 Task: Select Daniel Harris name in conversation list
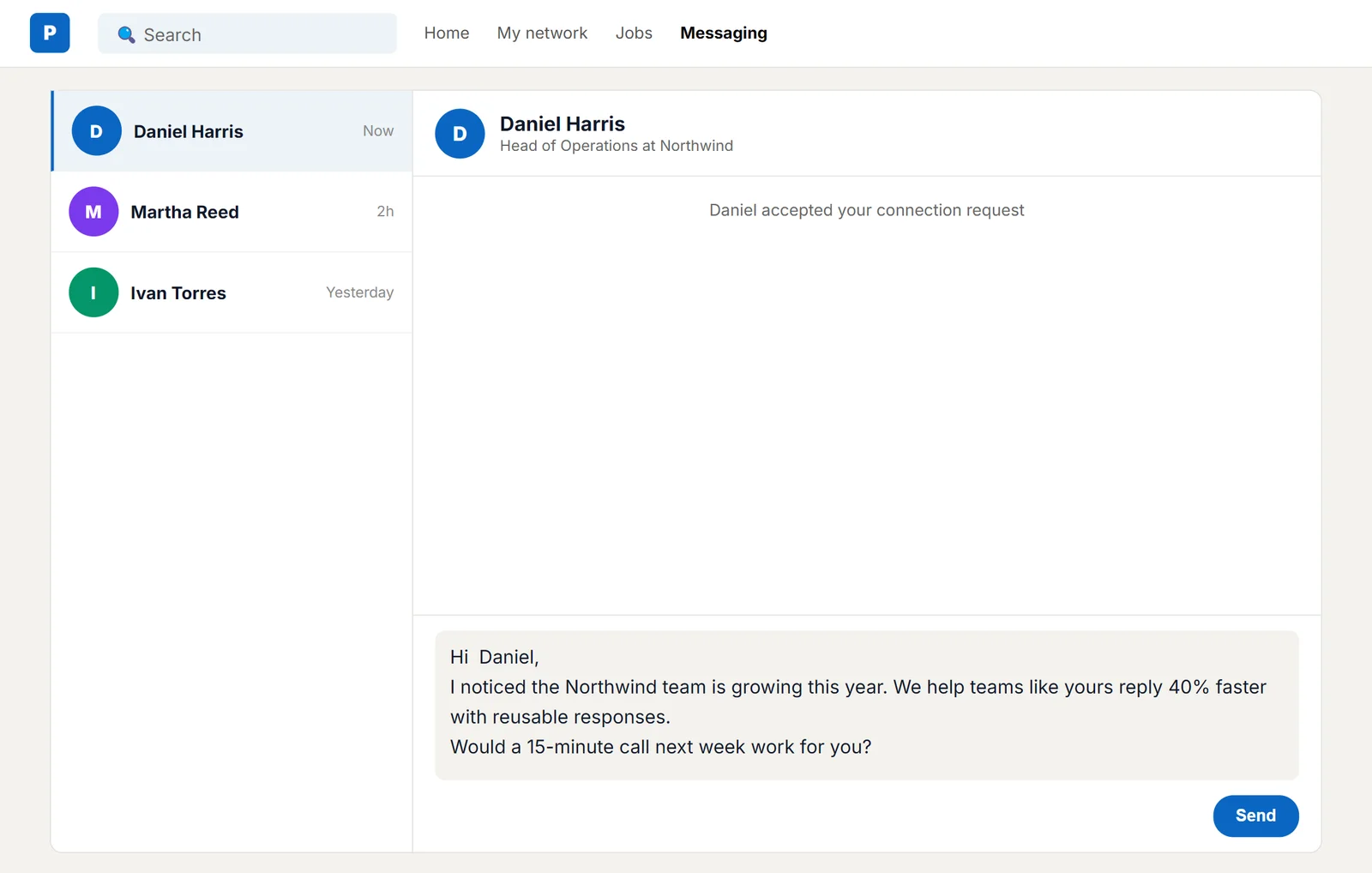(189, 131)
